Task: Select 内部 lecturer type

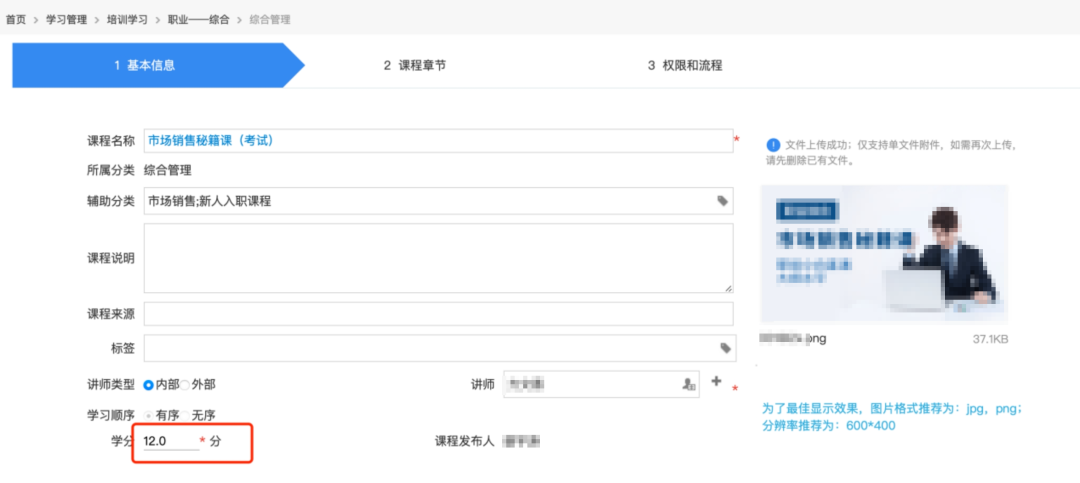Action: (x=148, y=384)
